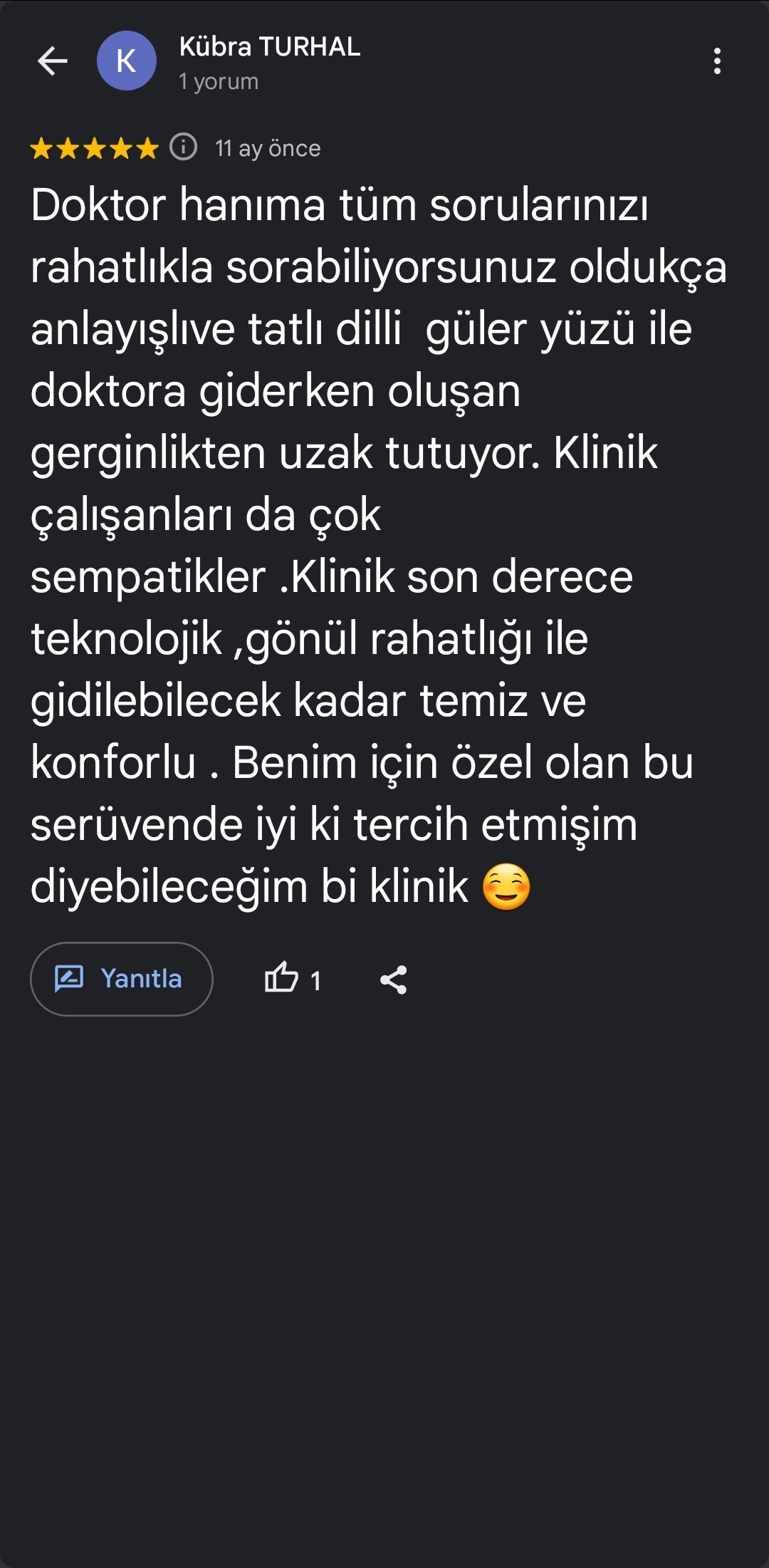Share this review via share icon
The image size is (769, 1568).
click(x=393, y=980)
